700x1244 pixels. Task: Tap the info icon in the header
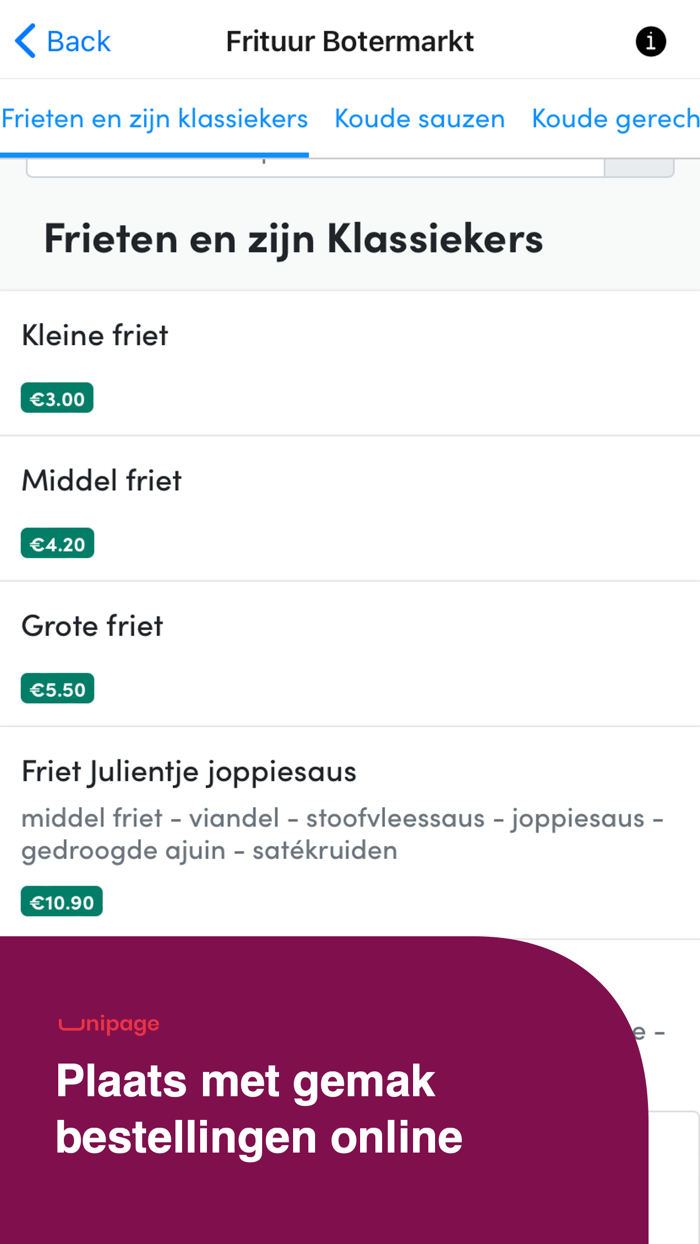651,41
